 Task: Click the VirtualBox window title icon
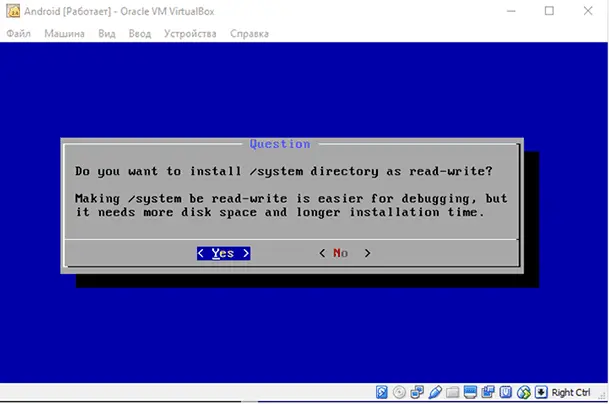(13, 11)
